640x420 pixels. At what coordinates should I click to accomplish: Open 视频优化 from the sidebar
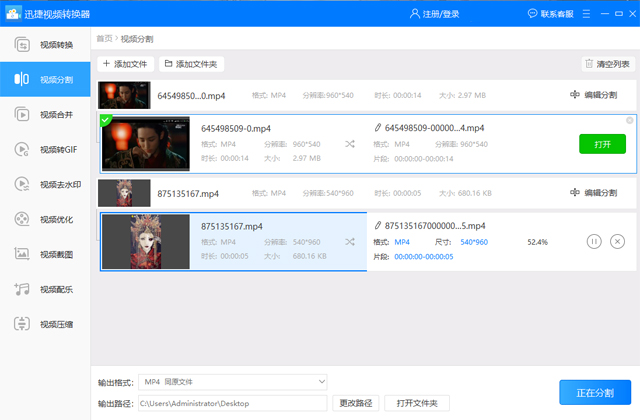coord(45,220)
